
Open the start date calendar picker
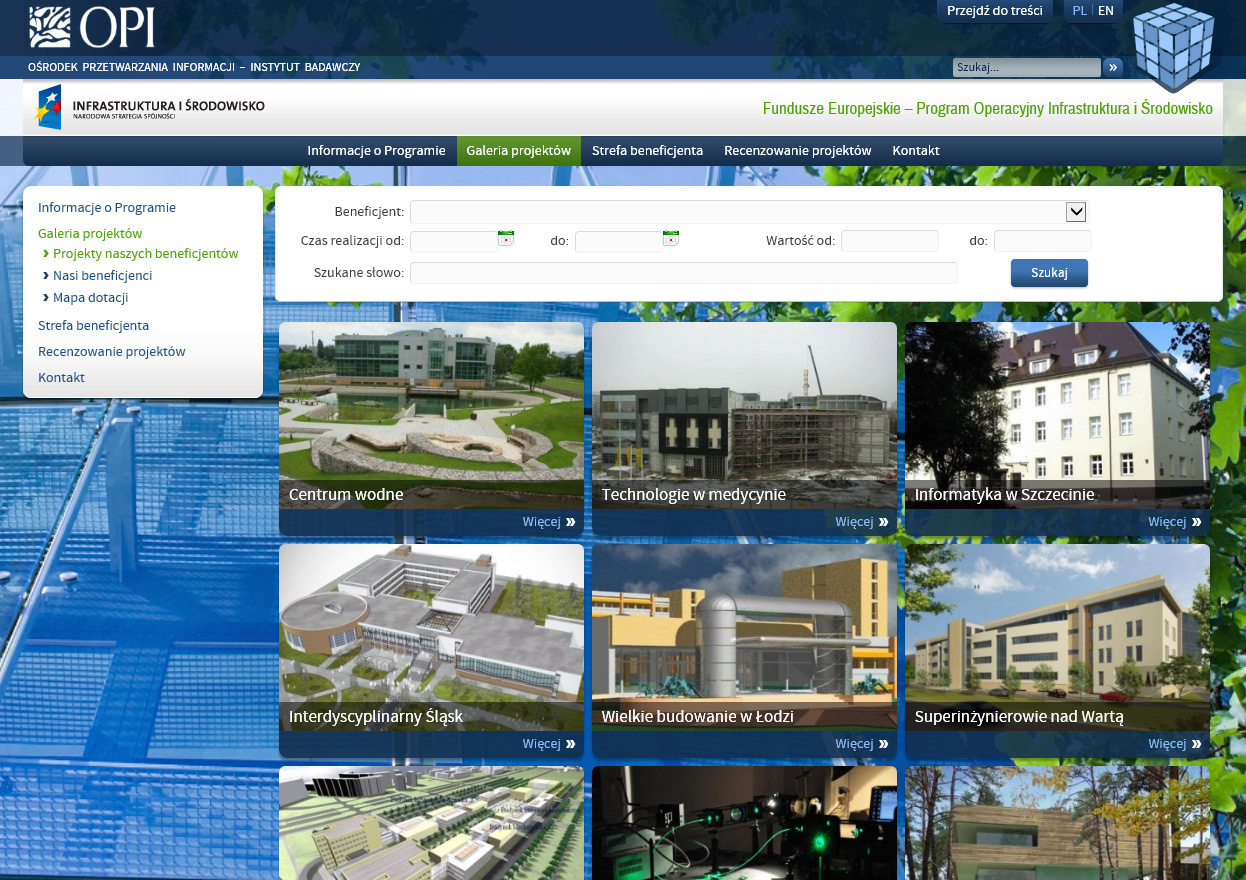pyautogui.click(x=506, y=238)
